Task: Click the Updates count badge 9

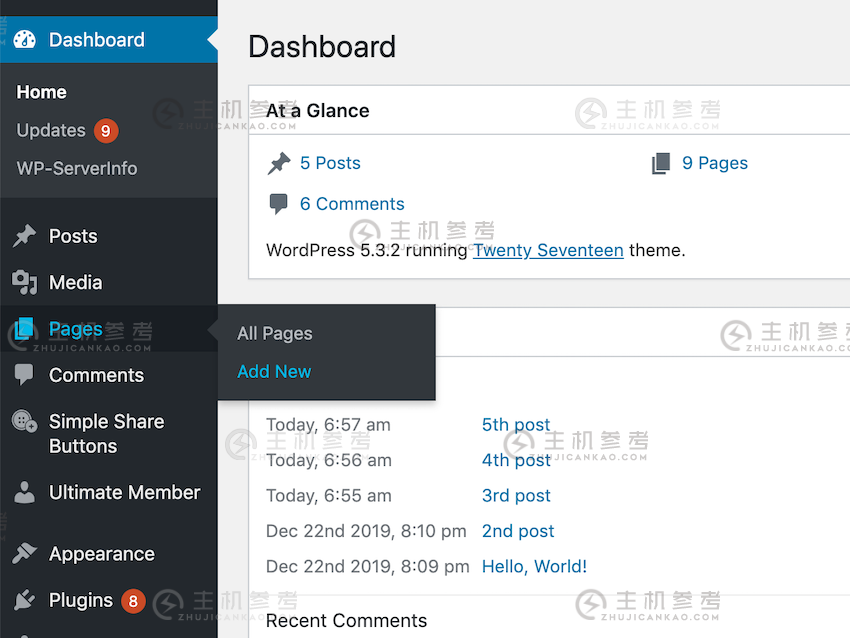Action: point(106,131)
